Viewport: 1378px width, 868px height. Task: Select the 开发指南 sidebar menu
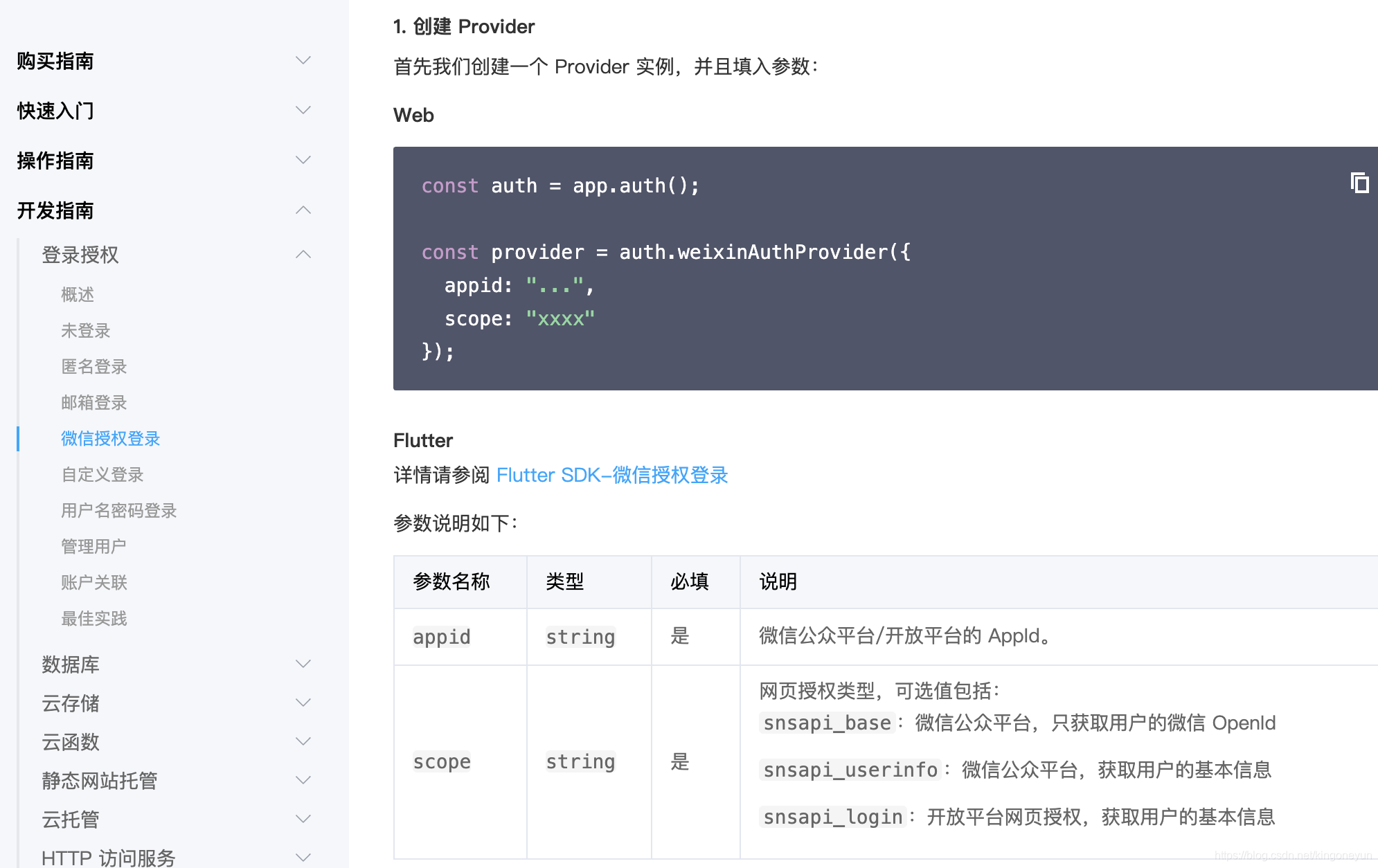[x=55, y=210]
